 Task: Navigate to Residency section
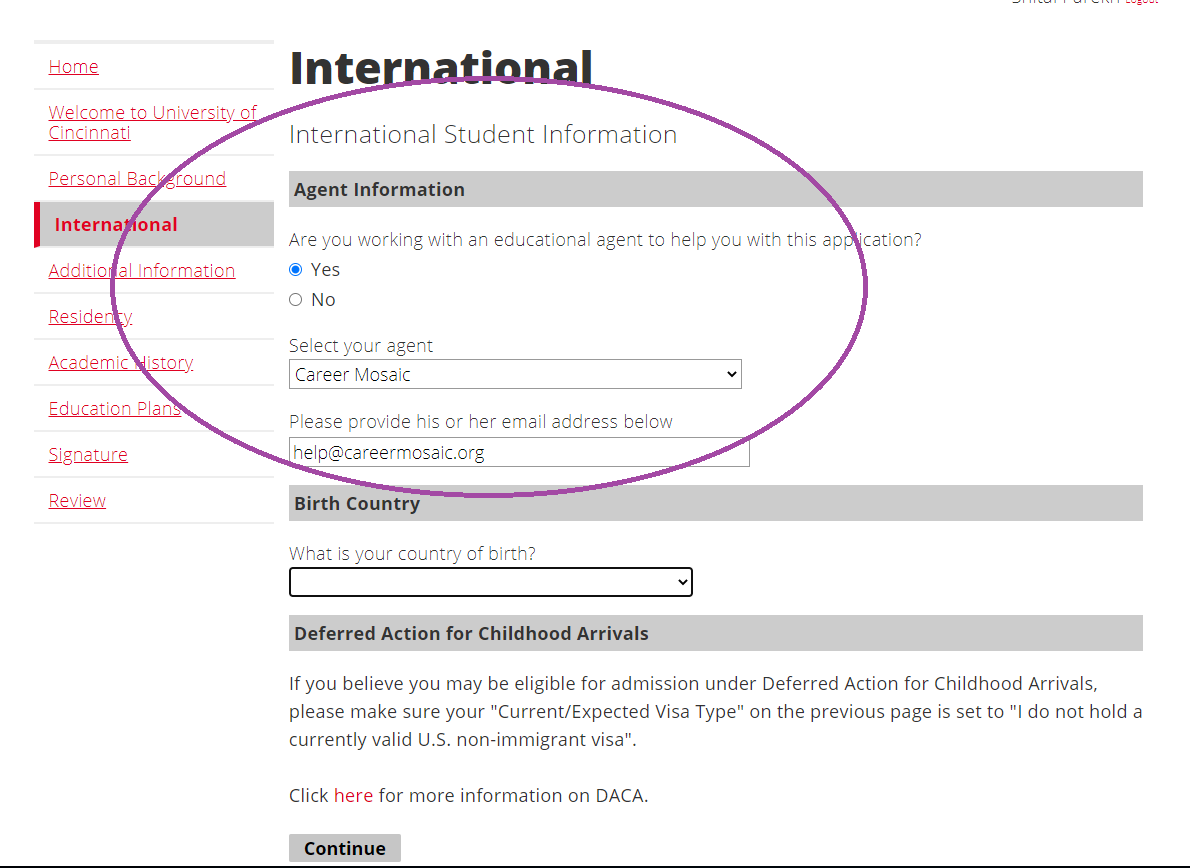90,316
